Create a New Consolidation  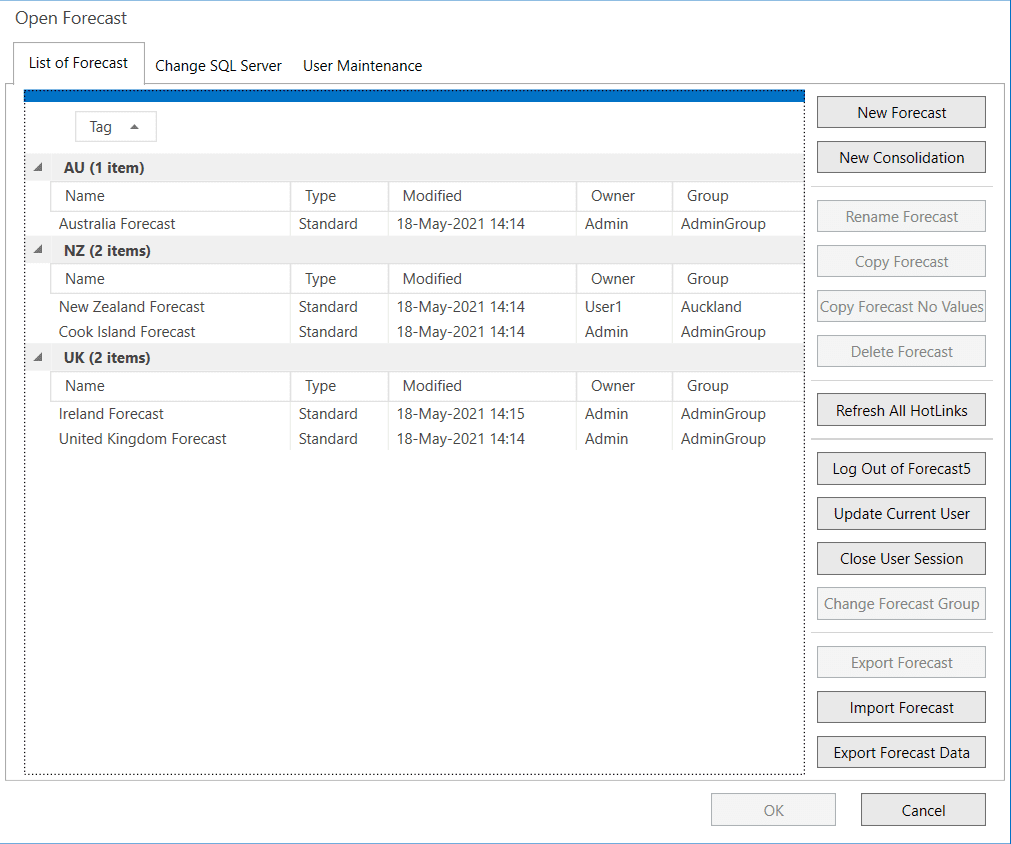(x=901, y=158)
